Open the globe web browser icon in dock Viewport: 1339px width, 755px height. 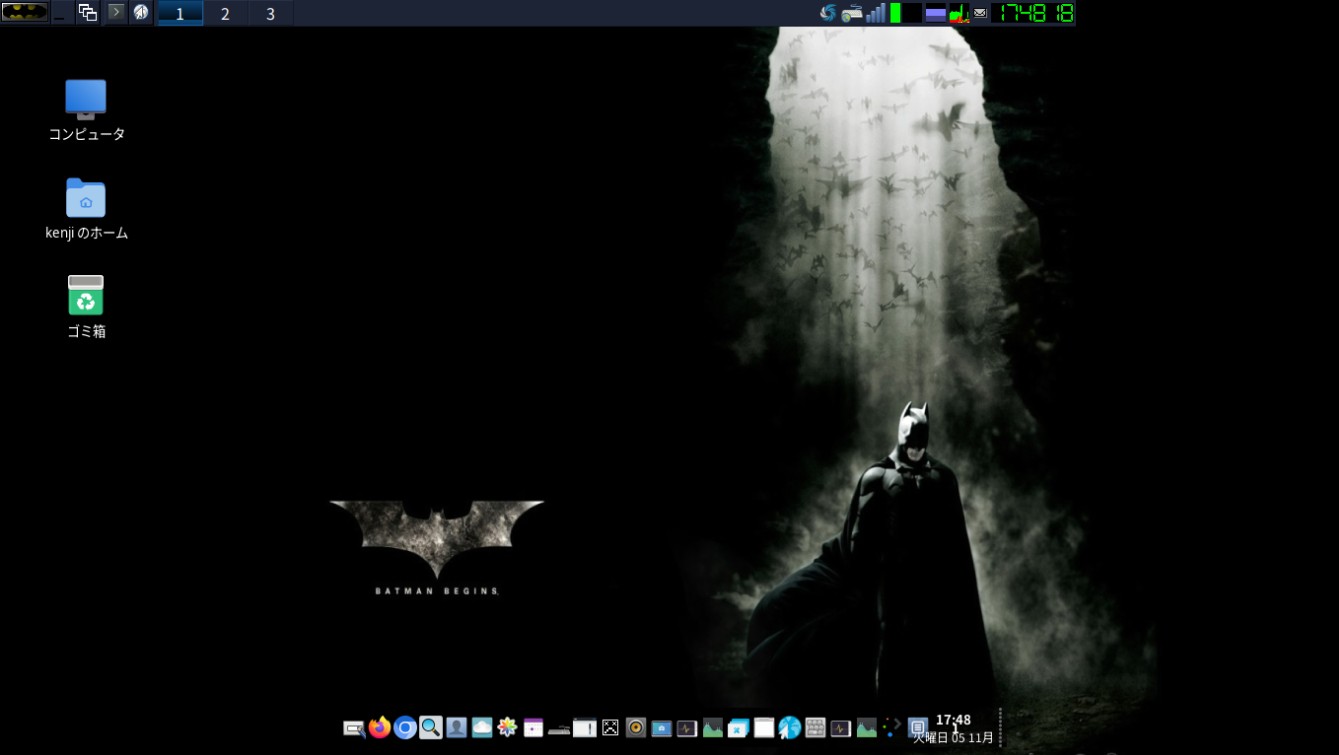pos(788,728)
